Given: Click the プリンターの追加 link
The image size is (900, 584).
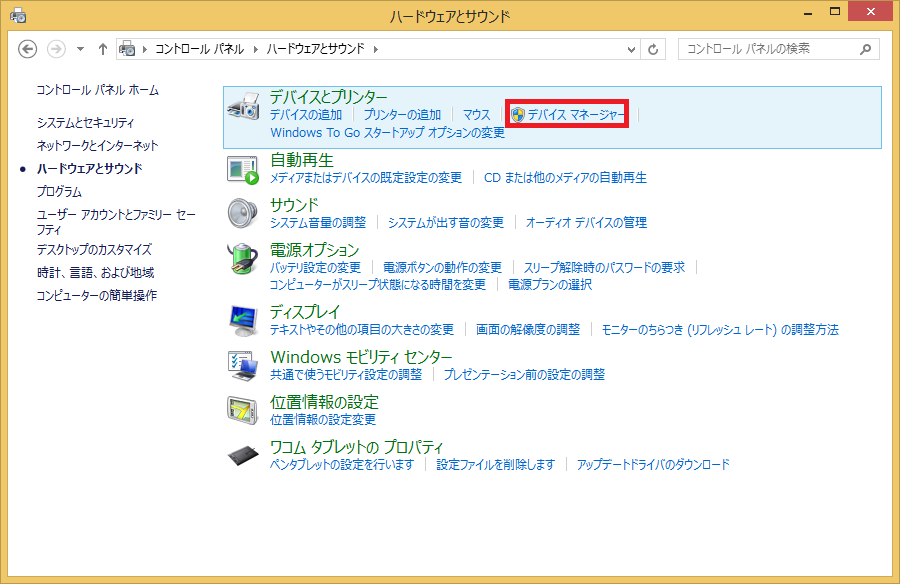Looking at the screenshot, I should (x=403, y=115).
